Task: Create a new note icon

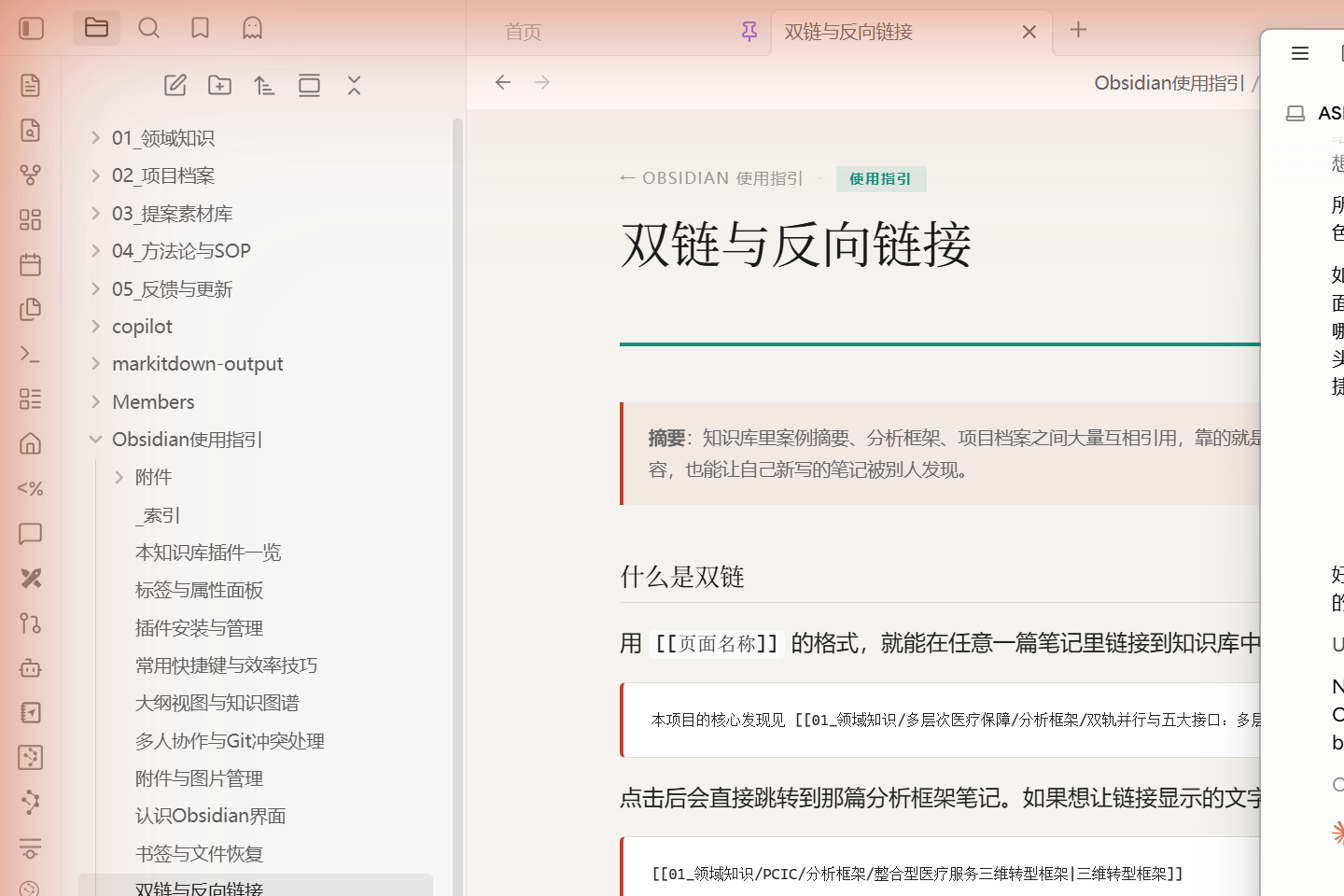Action: tap(175, 86)
